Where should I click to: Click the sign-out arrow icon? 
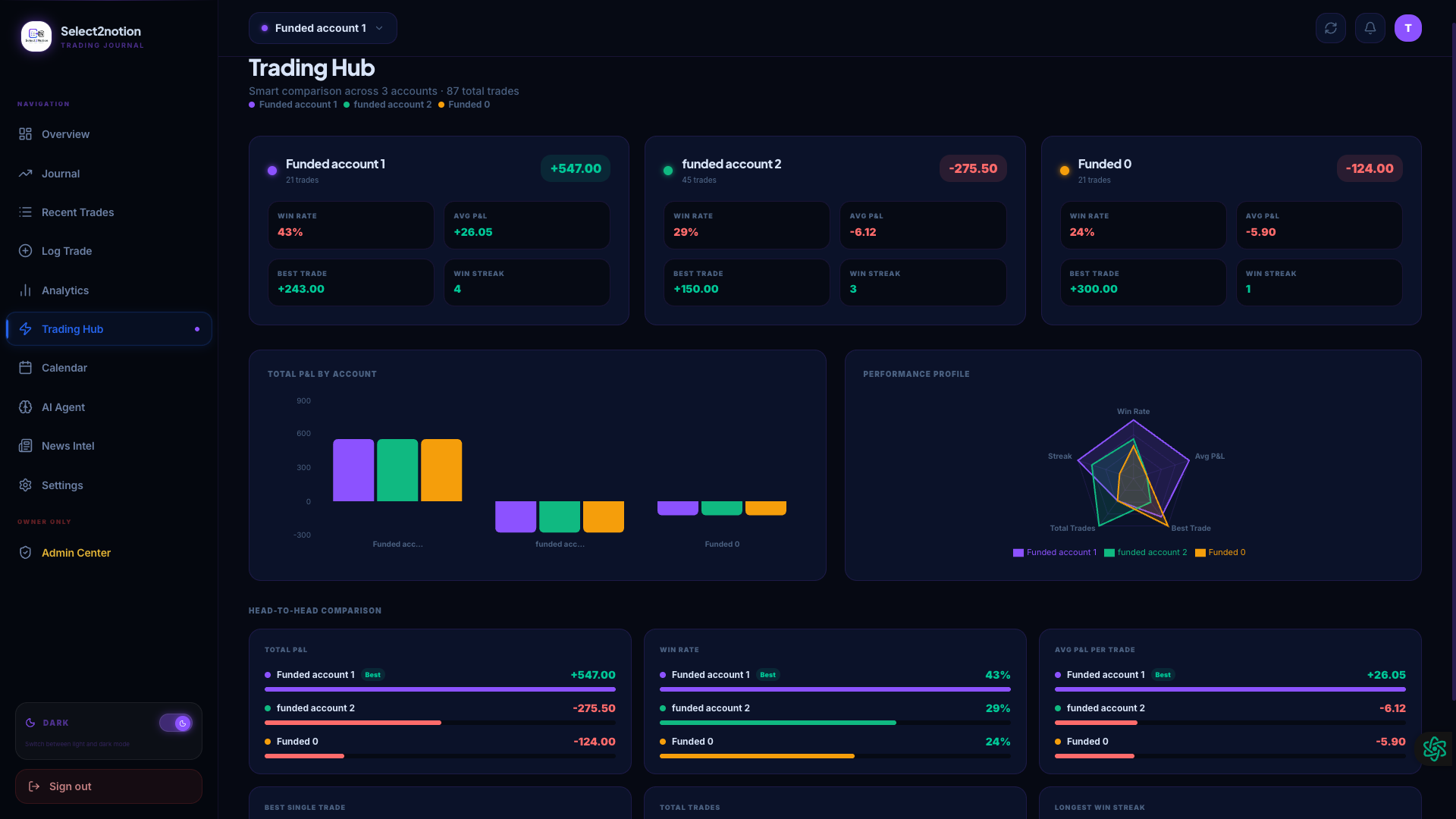point(34,786)
